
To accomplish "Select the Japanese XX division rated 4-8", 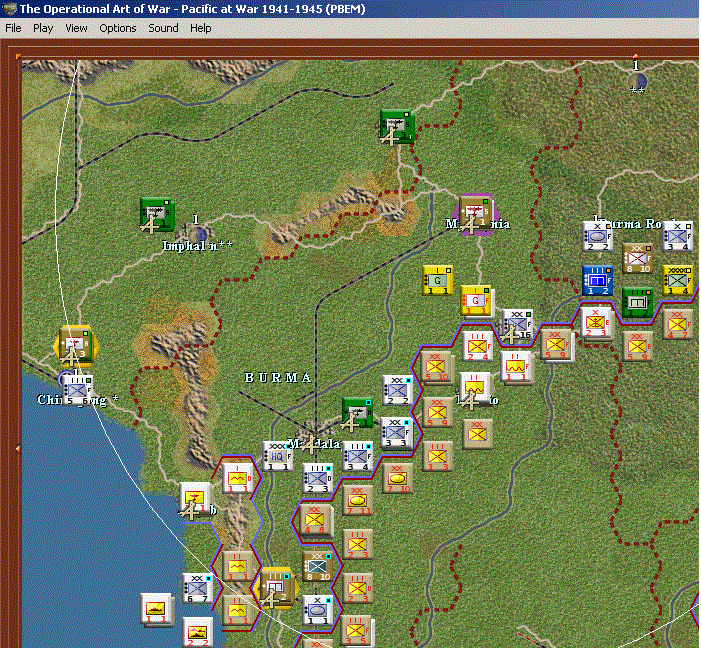I will 316,520.
